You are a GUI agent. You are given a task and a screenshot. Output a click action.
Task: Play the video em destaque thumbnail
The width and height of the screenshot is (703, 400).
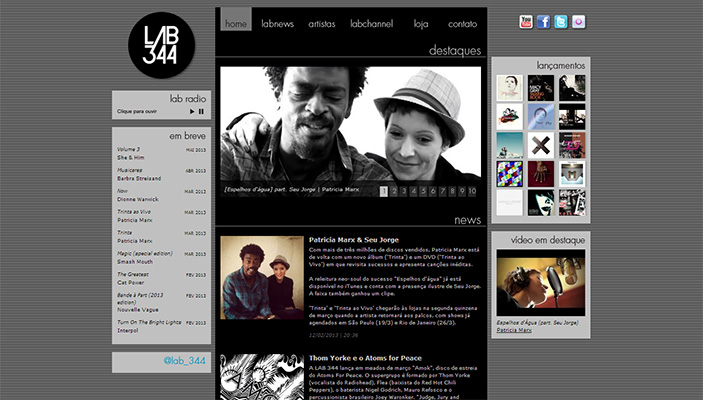pyautogui.click(x=541, y=283)
